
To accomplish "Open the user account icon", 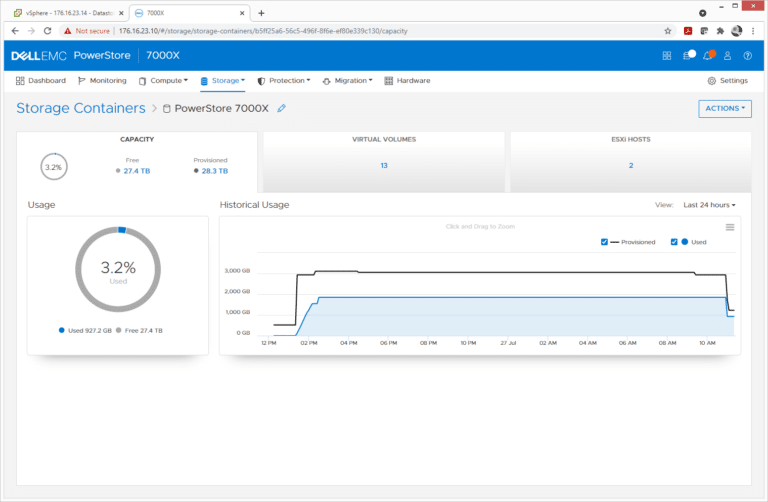I will point(727,56).
